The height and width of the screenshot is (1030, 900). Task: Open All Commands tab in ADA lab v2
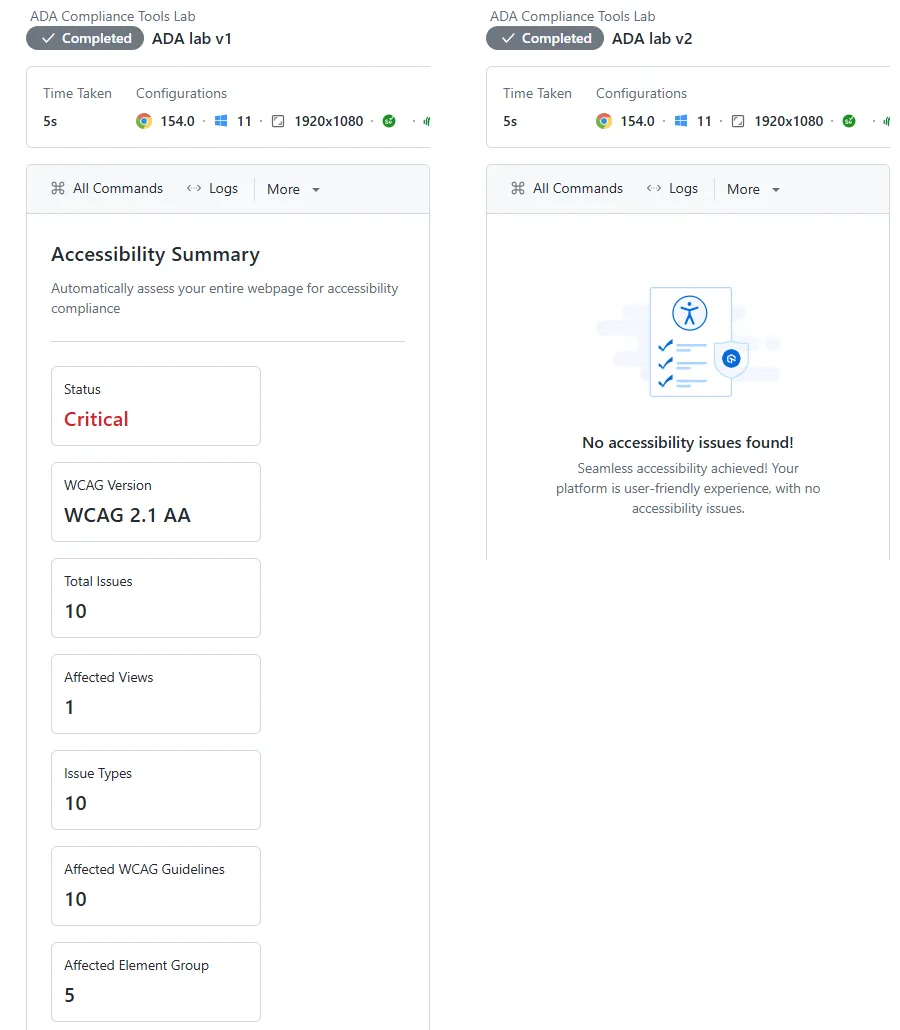point(567,189)
